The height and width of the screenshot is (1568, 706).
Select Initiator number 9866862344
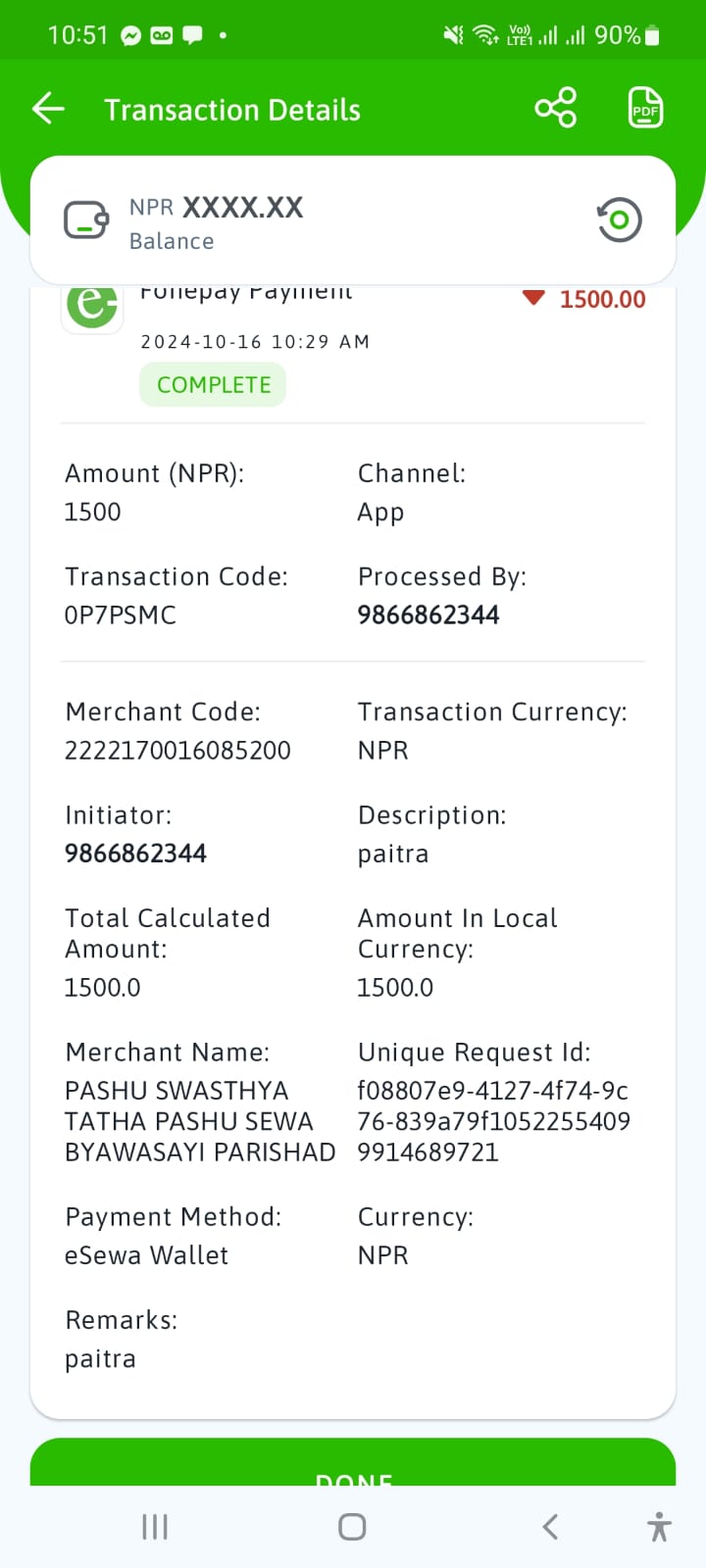tap(135, 853)
